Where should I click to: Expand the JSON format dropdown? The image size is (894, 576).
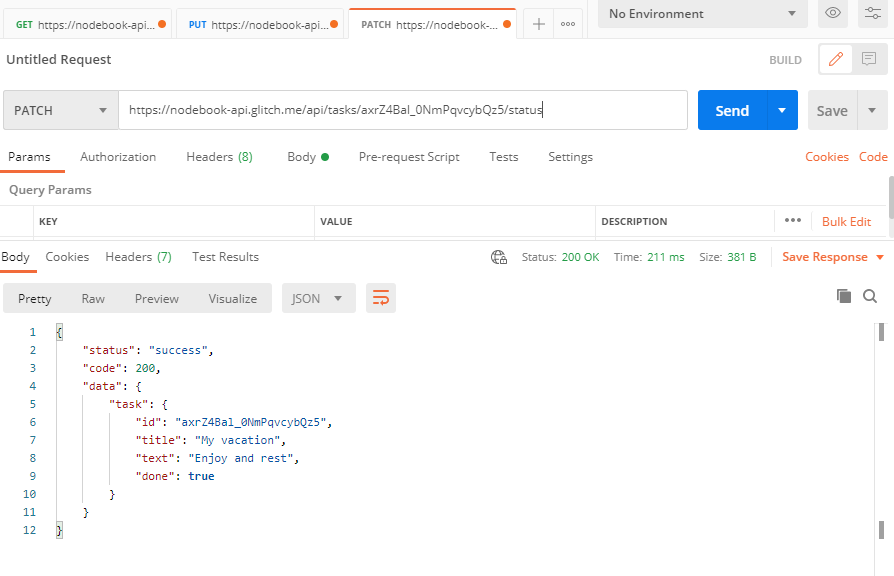point(318,298)
